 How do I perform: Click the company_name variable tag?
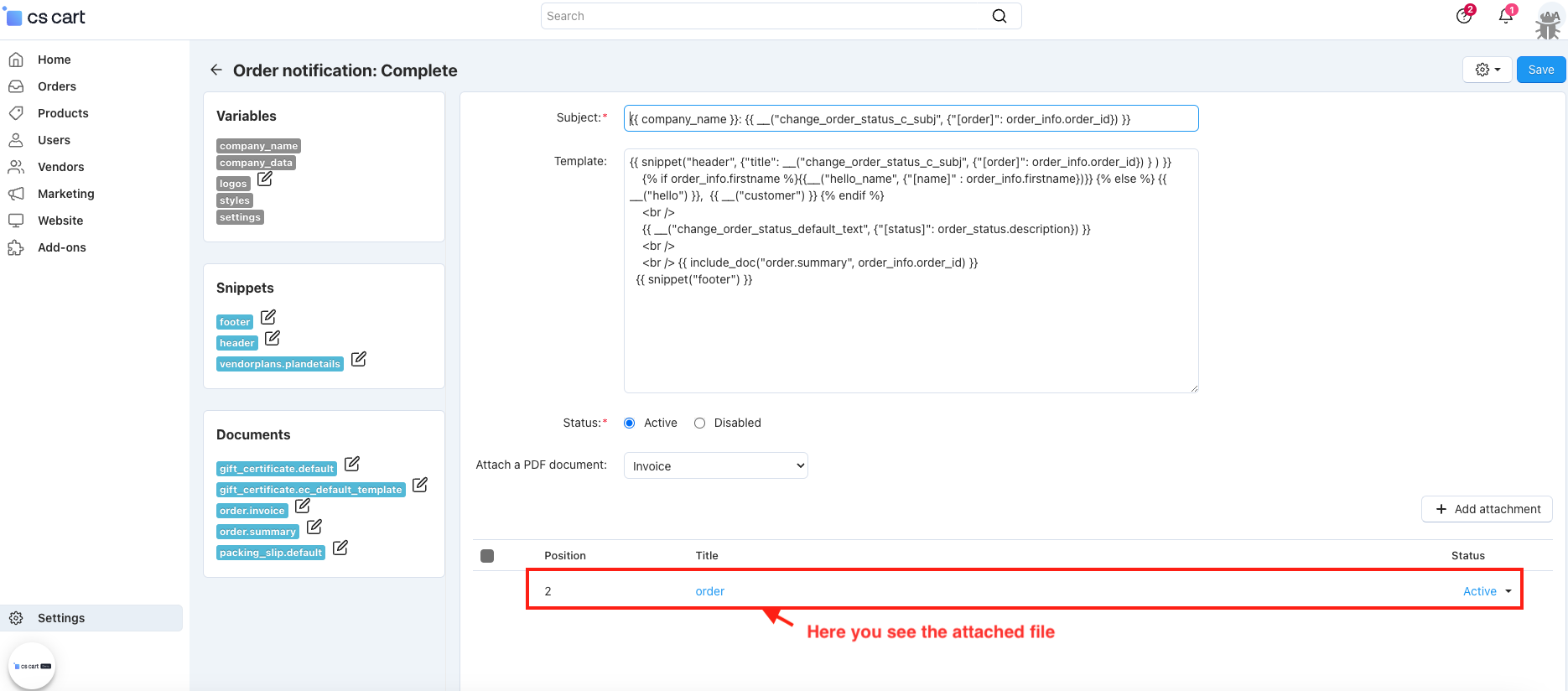coord(258,146)
